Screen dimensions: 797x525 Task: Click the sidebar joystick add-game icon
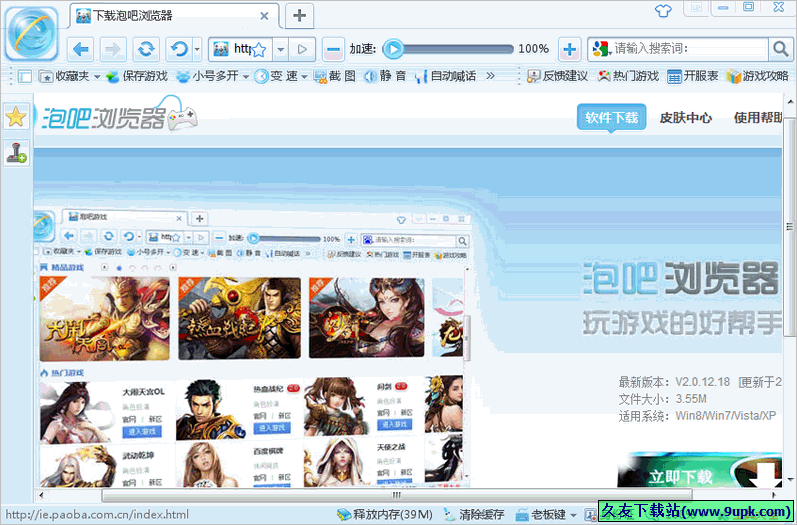[x=16, y=152]
